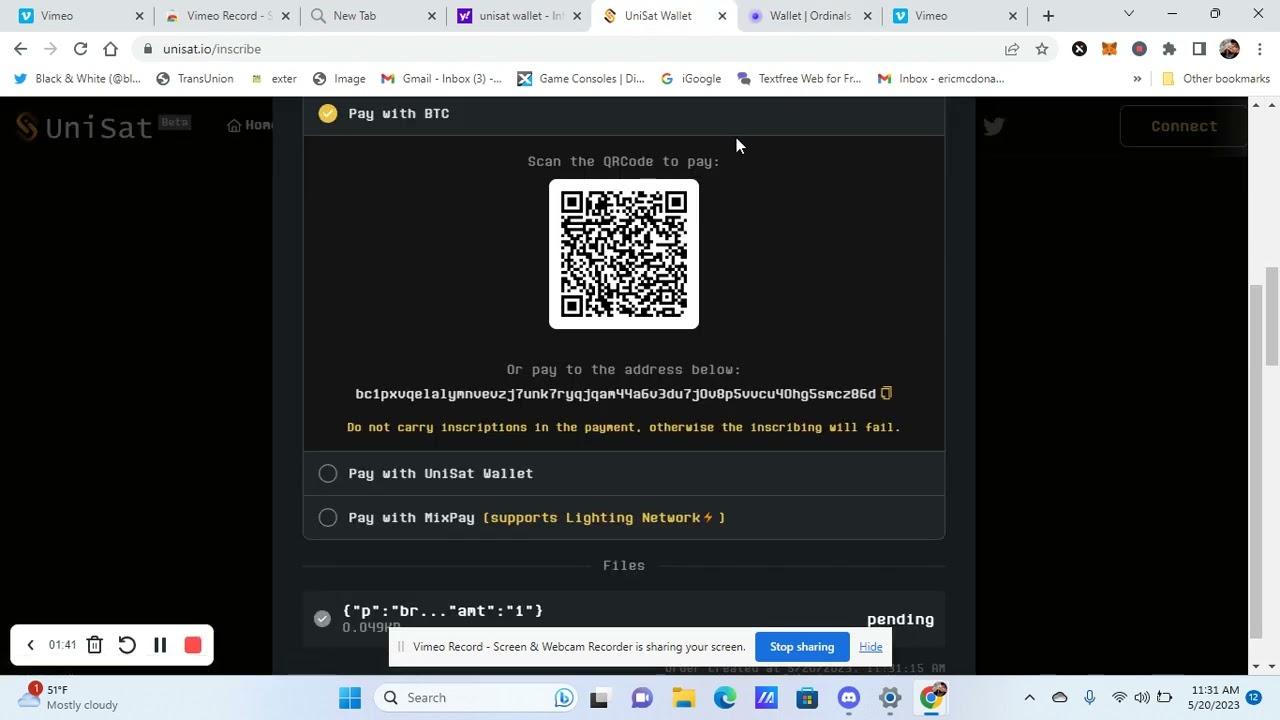1280x720 pixels.
Task: Click the taskbar Search box
Action: coord(474,698)
